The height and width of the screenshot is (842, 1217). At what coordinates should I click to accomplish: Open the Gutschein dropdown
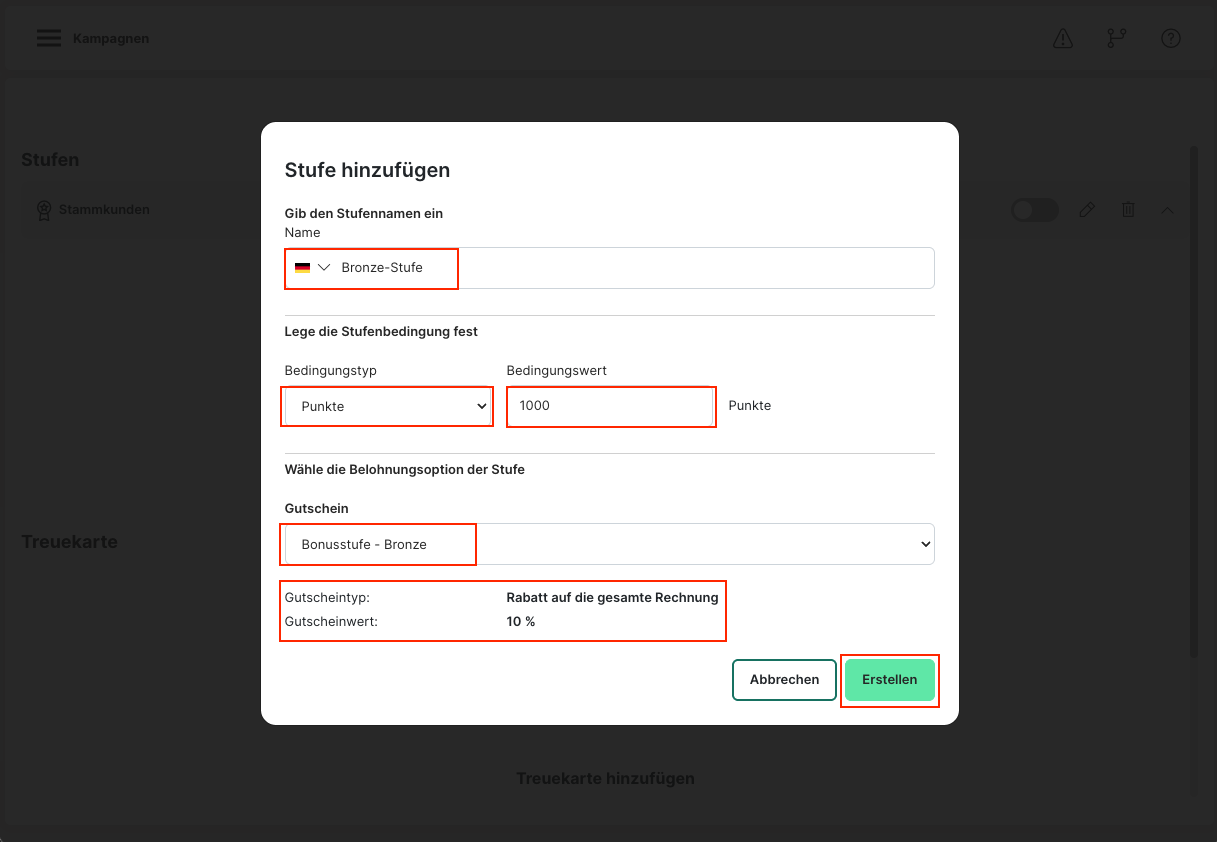click(609, 544)
